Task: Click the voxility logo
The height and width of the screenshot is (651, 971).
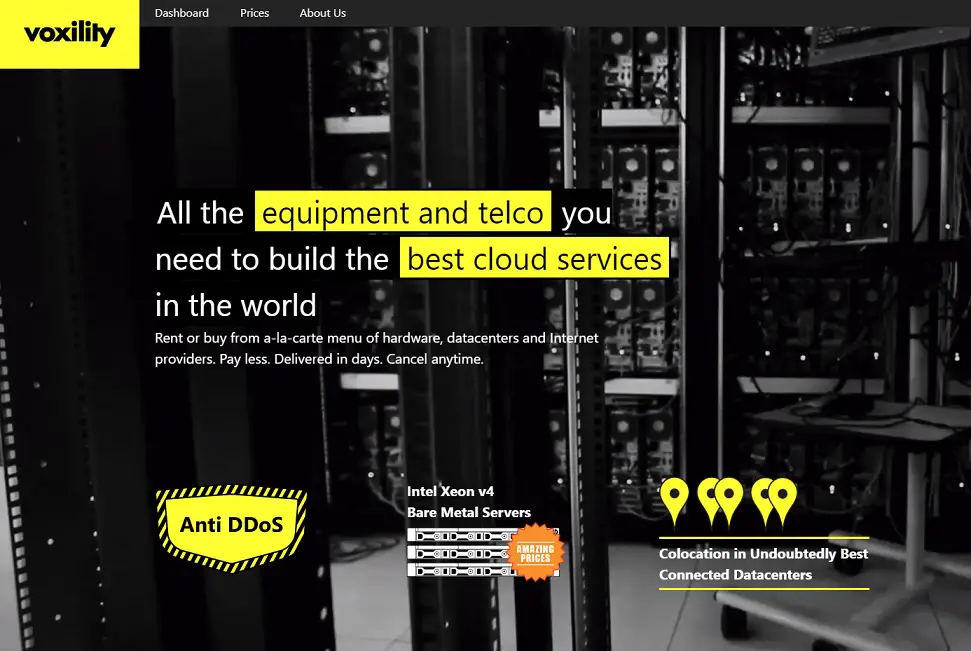Action: point(69,33)
